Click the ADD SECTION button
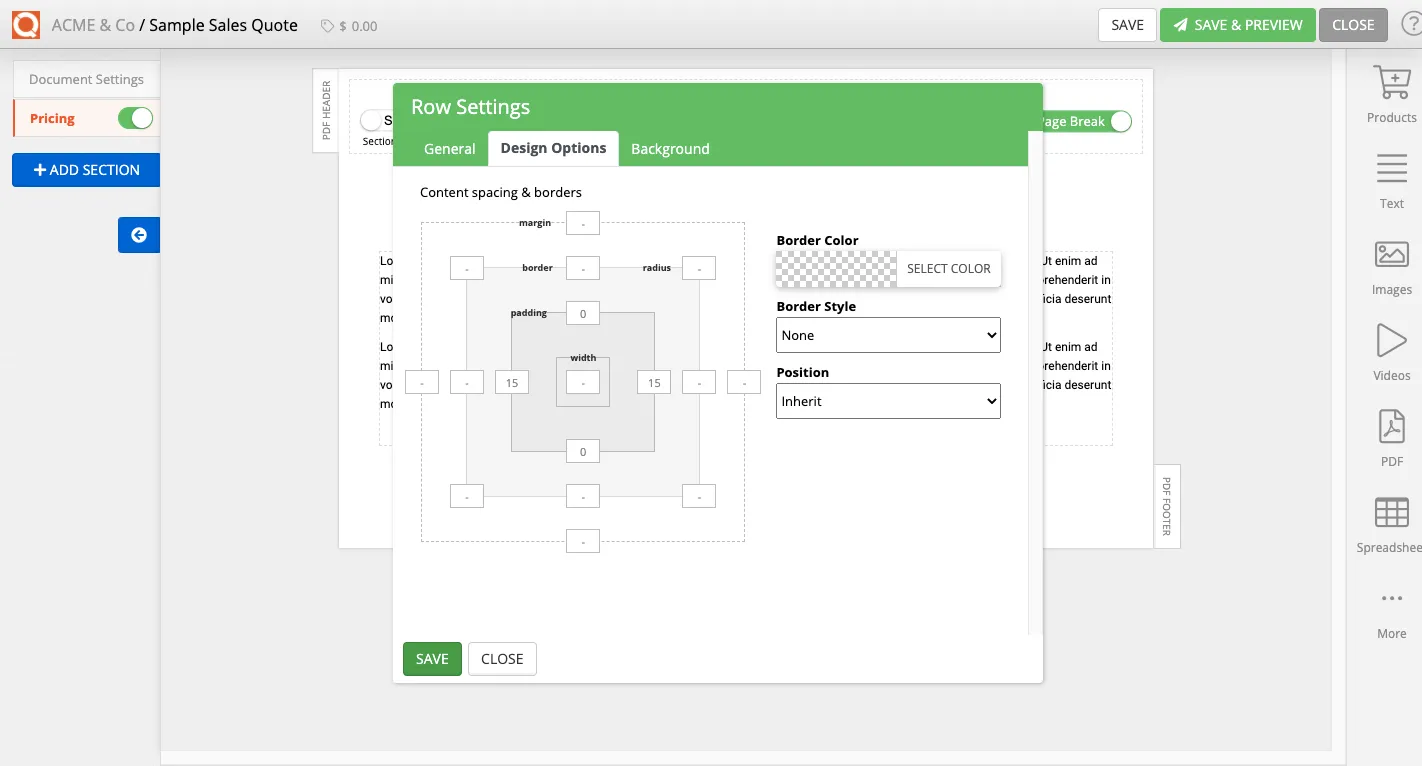The height and width of the screenshot is (766, 1422). (85, 169)
